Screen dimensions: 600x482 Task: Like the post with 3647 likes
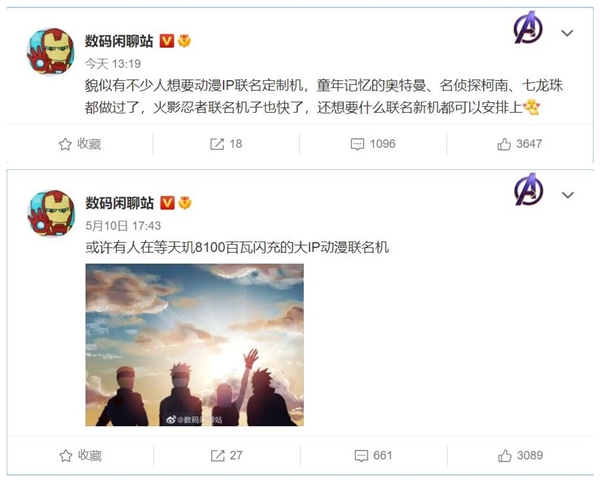[x=520, y=144]
